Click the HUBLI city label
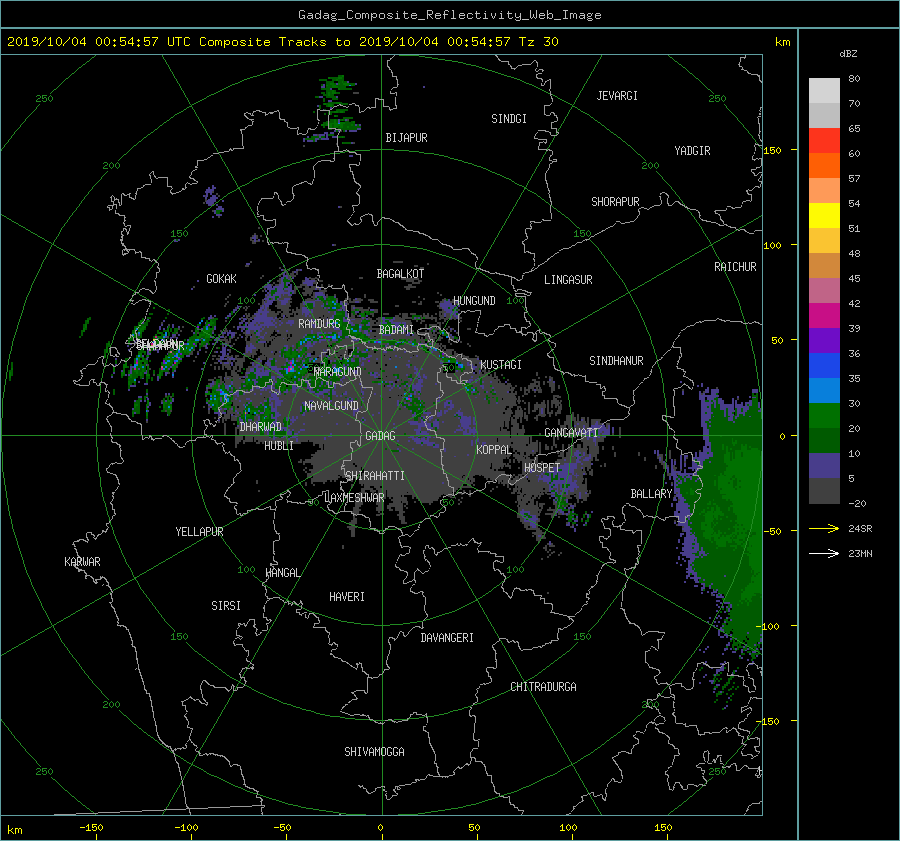Screen dimensions: 900x841 [x=279, y=446]
